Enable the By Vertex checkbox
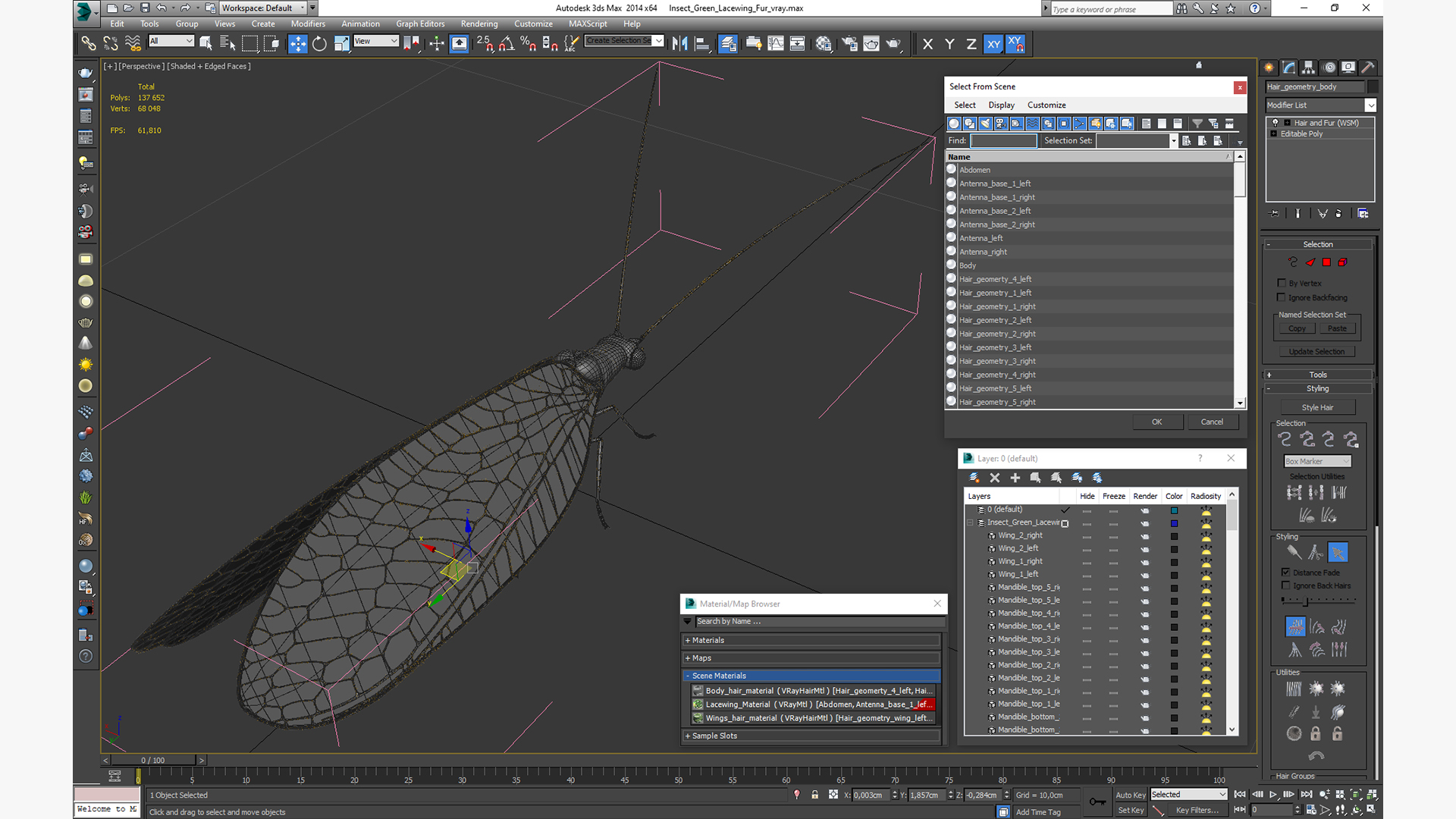Image resolution: width=1456 pixels, height=819 pixels. (x=1282, y=283)
